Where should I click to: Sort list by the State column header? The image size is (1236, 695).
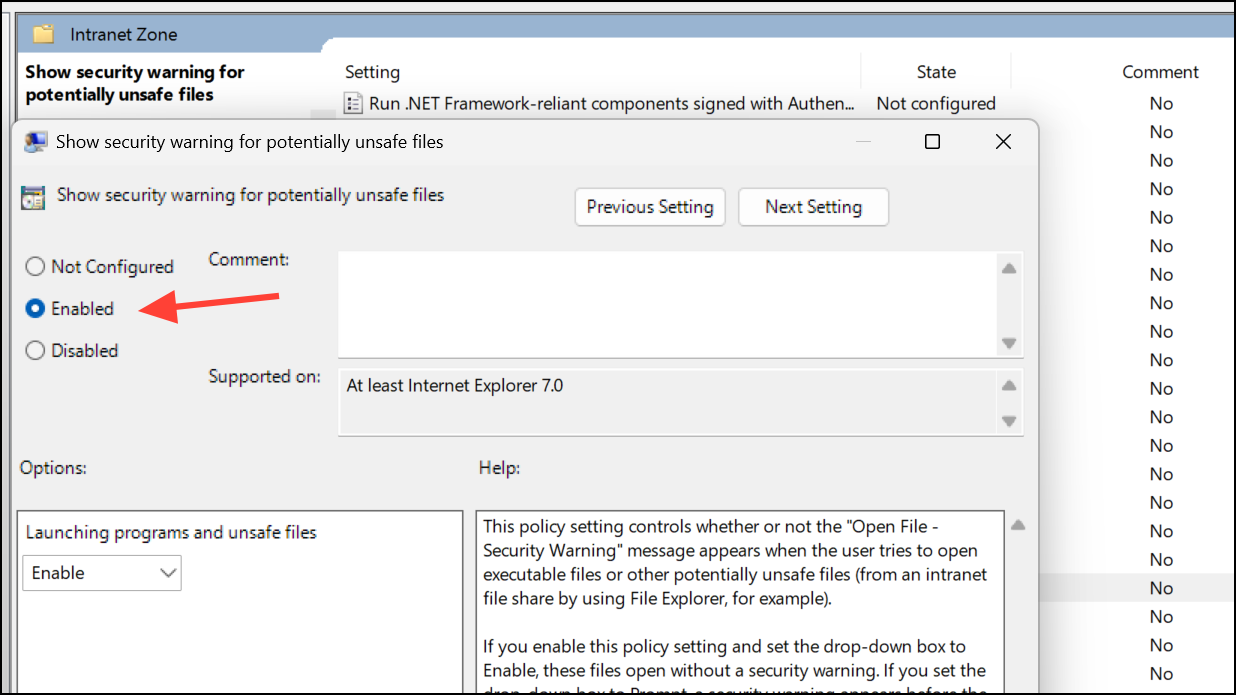pos(936,72)
